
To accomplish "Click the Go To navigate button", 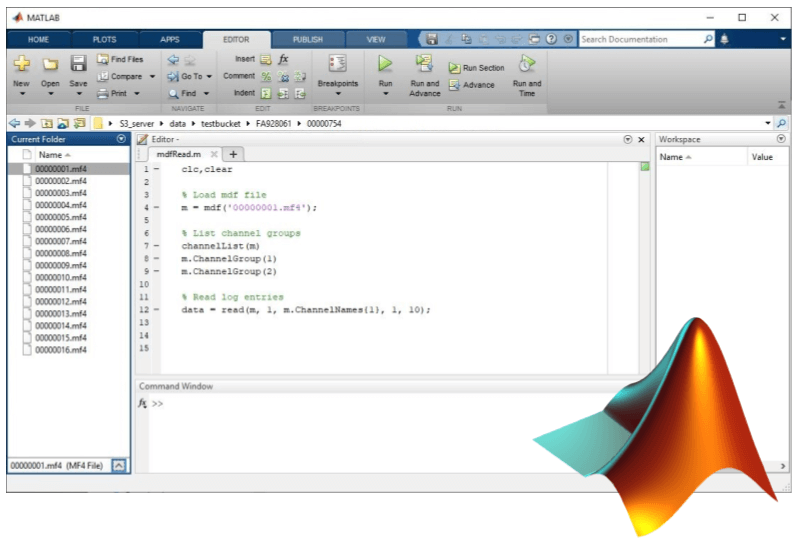I will coord(186,77).
